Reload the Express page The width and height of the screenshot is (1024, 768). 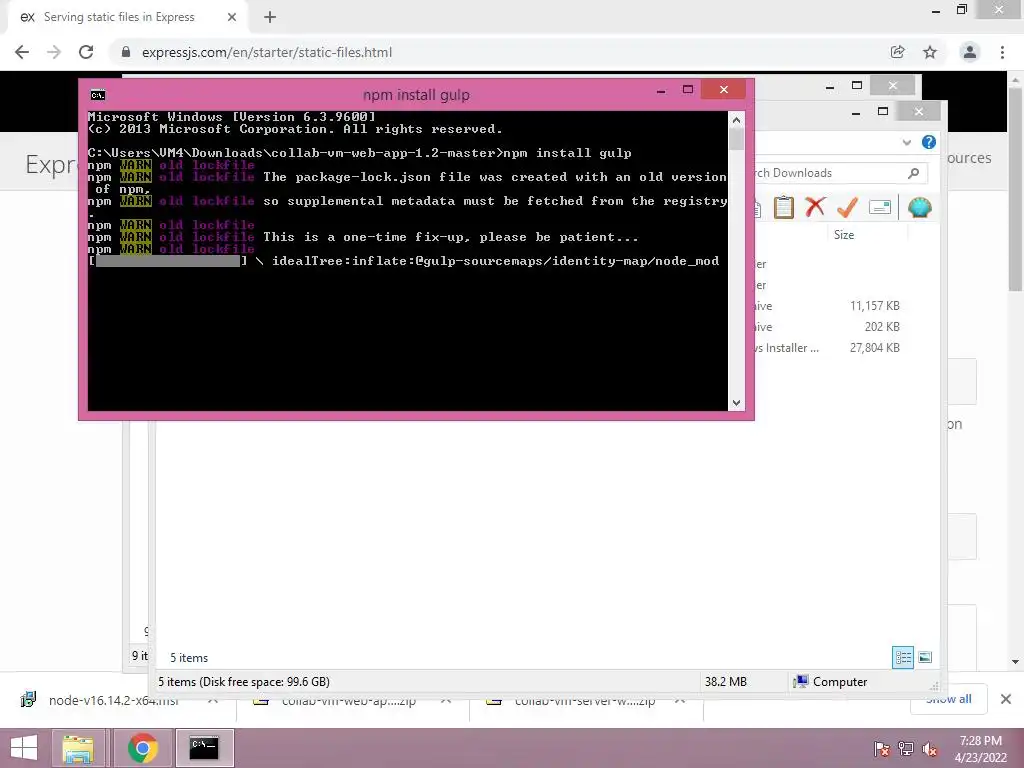[86, 52]
